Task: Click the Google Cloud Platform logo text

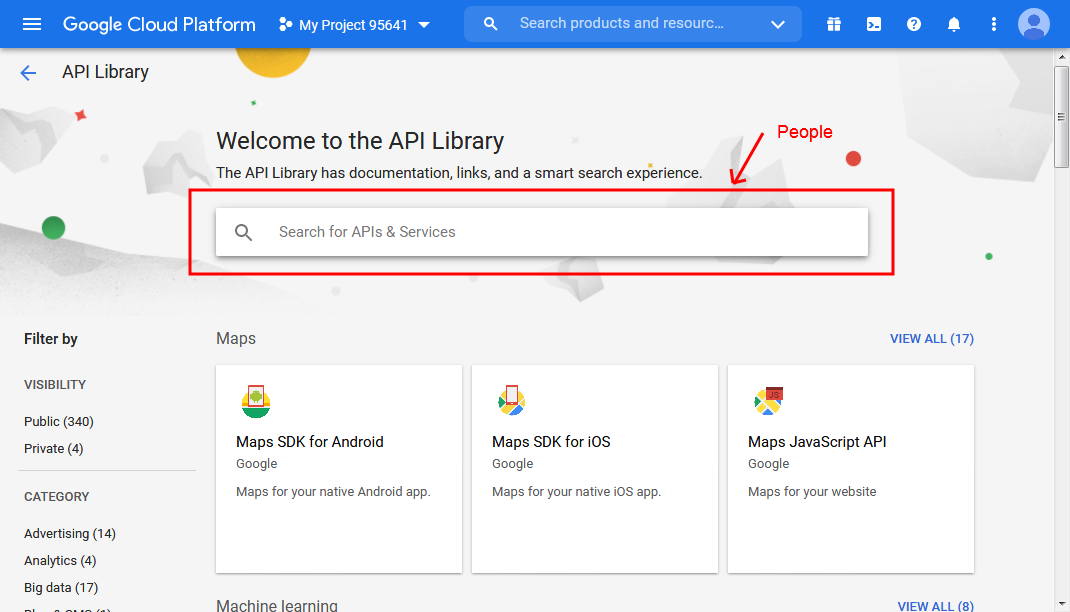Action: (x=159, y=25)
